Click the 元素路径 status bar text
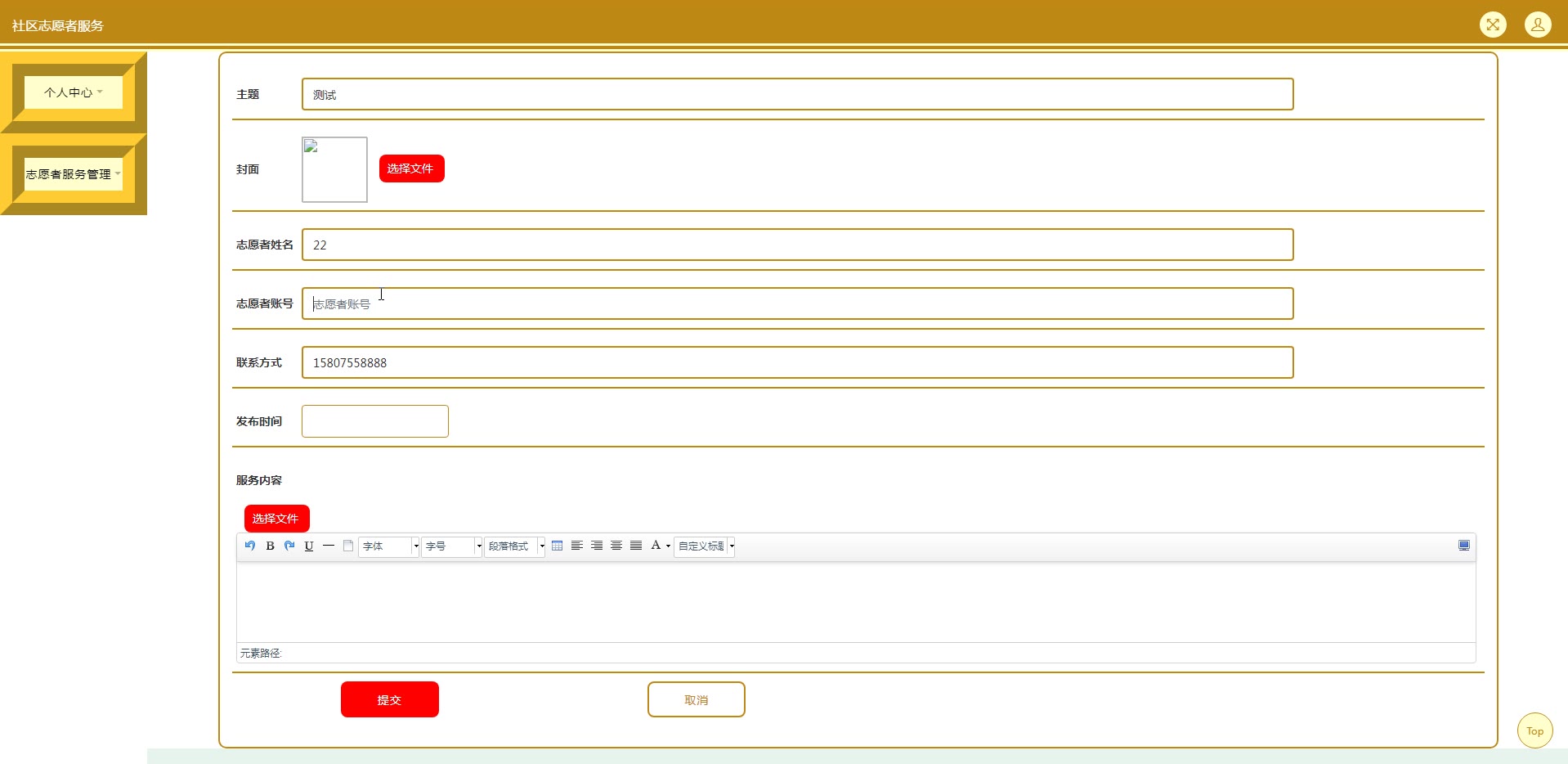This screenshot has height=764, width=1568. point(261,653)
